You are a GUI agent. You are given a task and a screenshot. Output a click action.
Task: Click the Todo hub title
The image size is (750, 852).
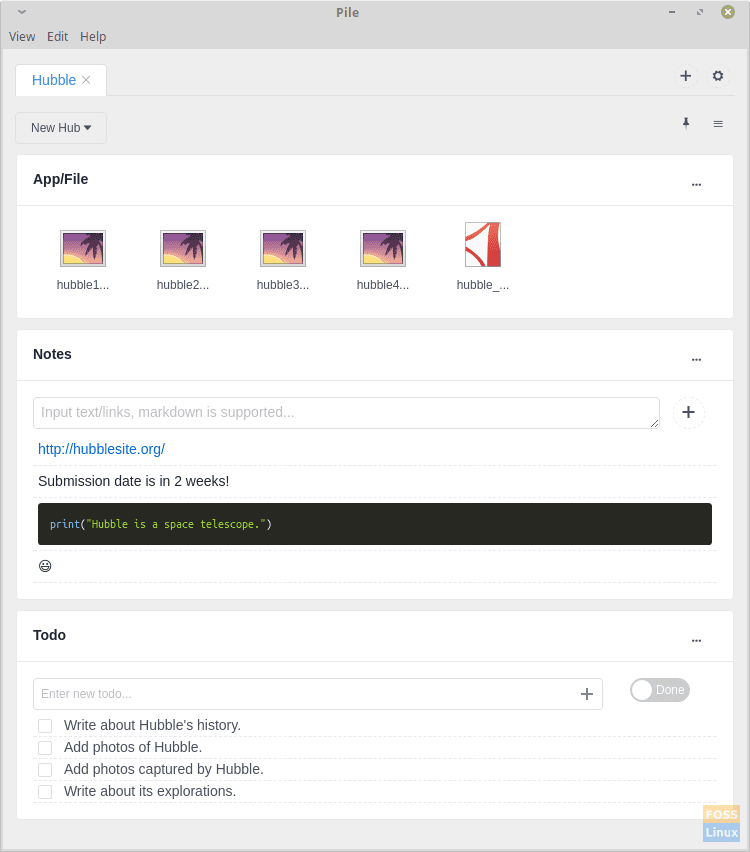[49, 635]
